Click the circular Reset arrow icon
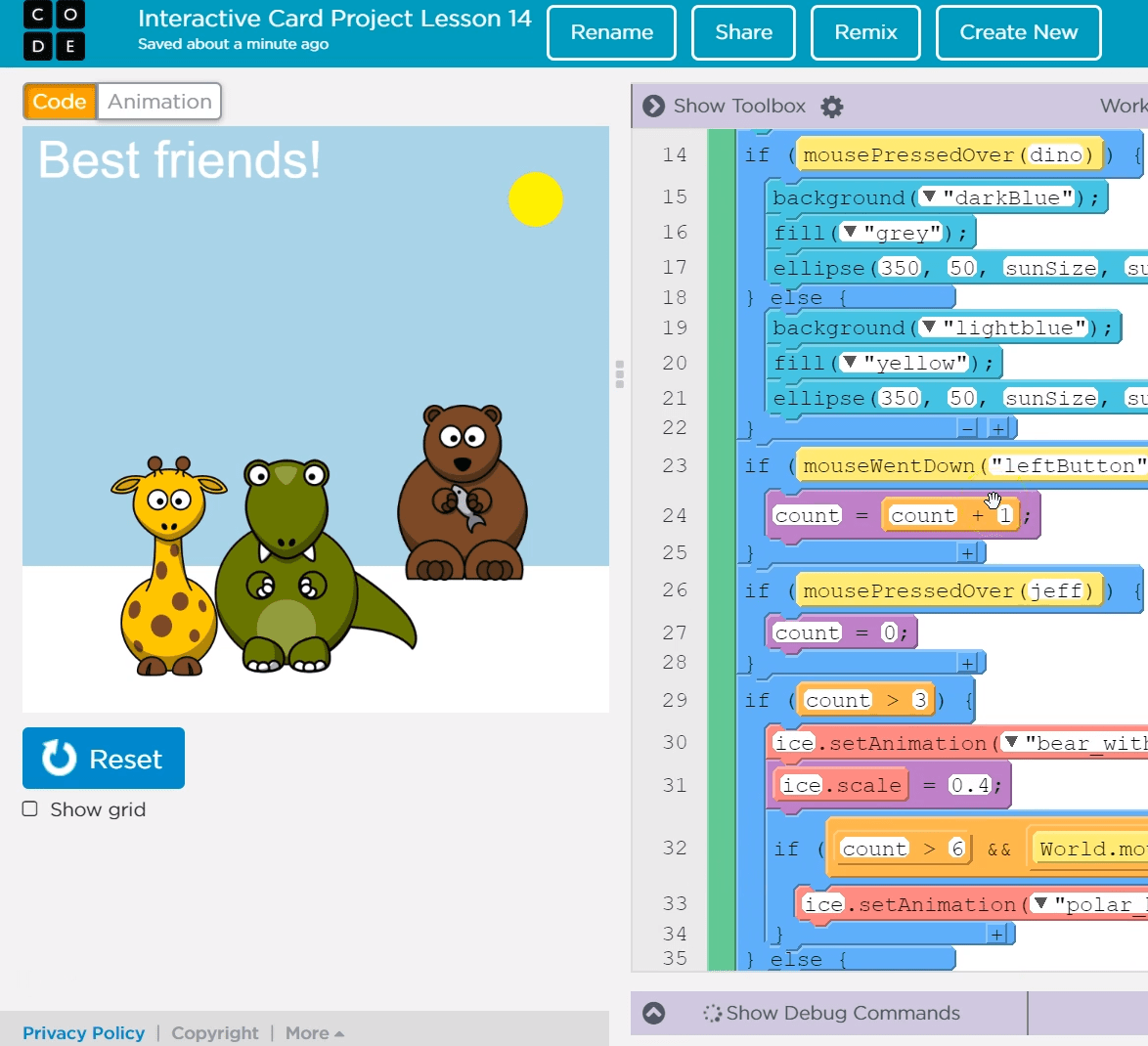Viewport: 1148px width, 1046px height. pos(58,758)
